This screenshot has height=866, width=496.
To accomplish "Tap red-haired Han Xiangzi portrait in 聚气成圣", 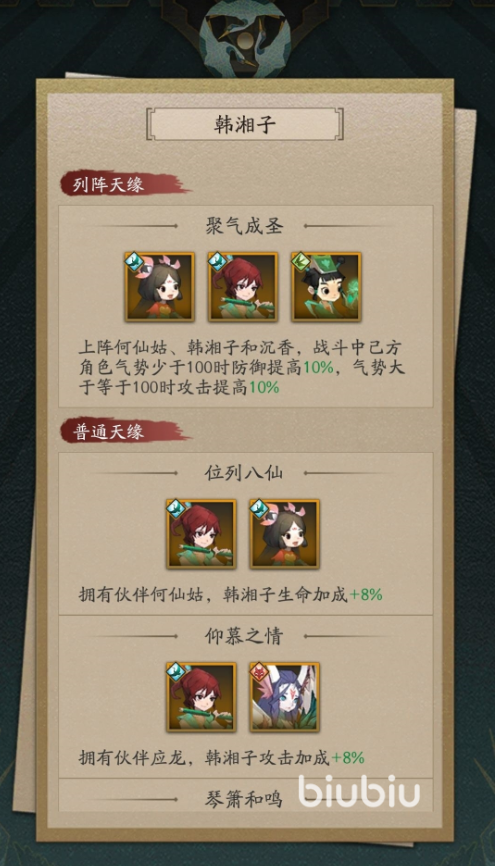I will [x=243, y=287].
